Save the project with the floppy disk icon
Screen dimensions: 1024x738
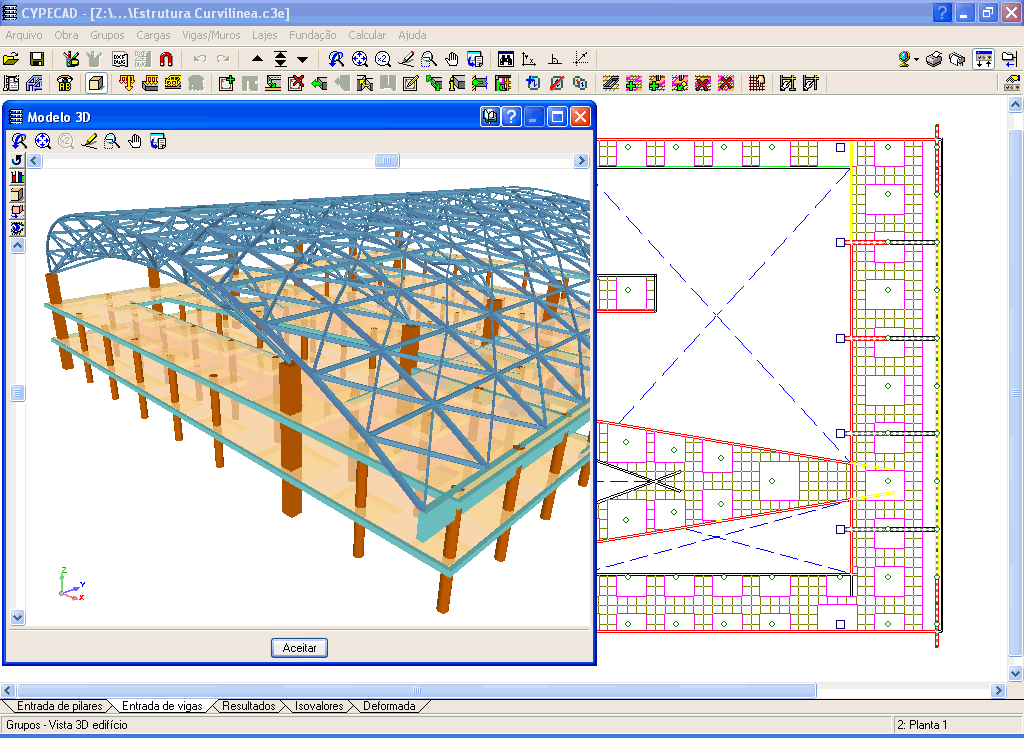(x=37, y=59)
